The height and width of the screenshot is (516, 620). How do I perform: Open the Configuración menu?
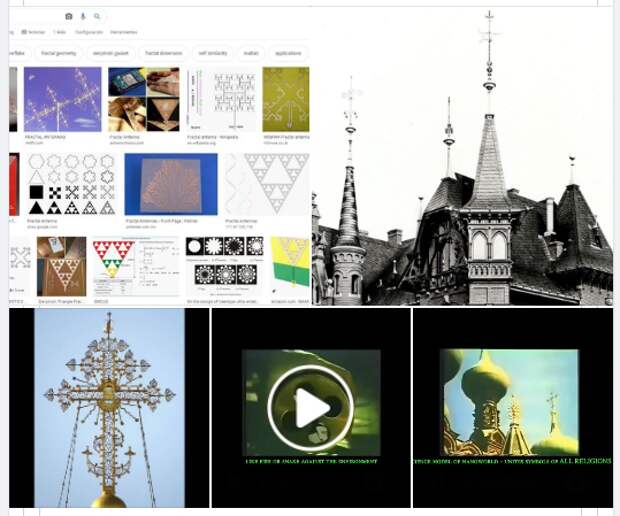(89, 32)
